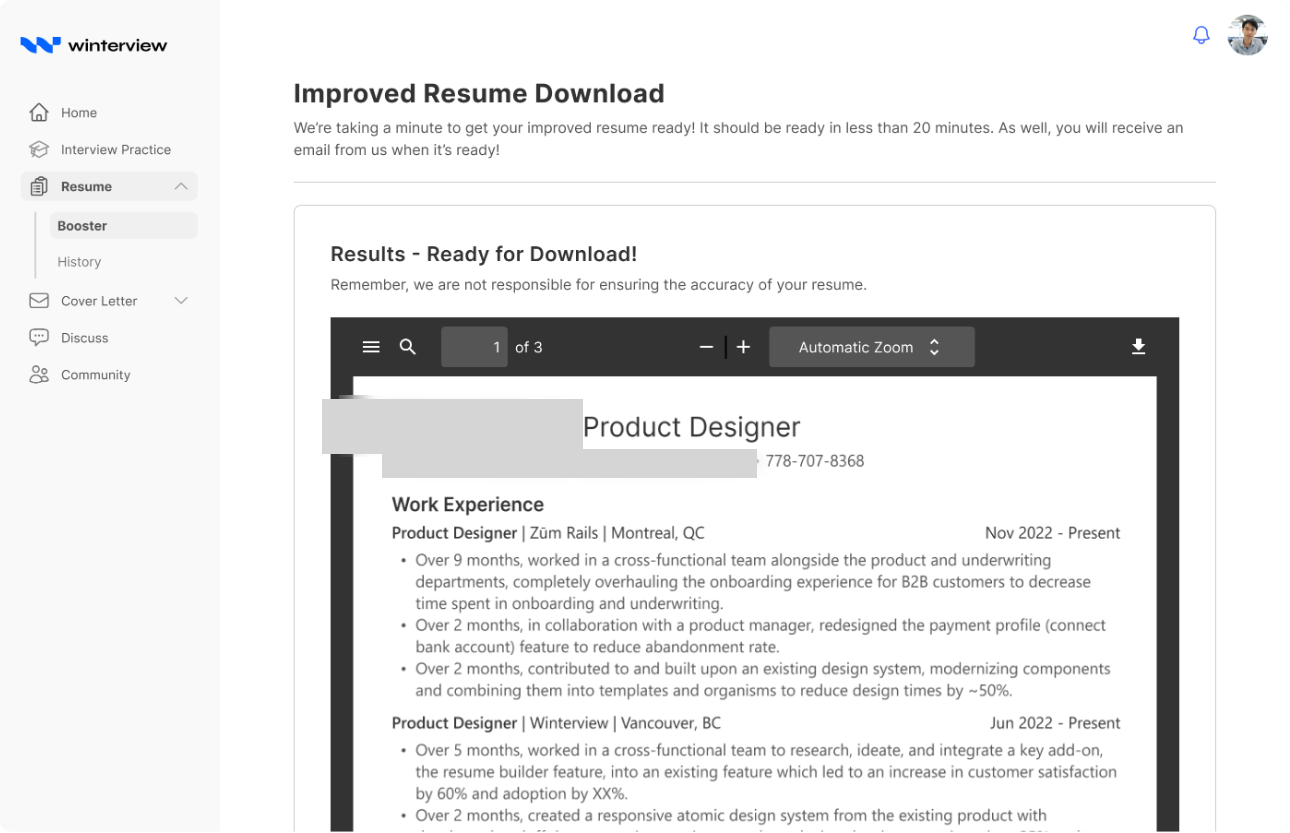Collapse the Resume section chevron
This screenshot has width=1290, height=833.
(181, 186)
